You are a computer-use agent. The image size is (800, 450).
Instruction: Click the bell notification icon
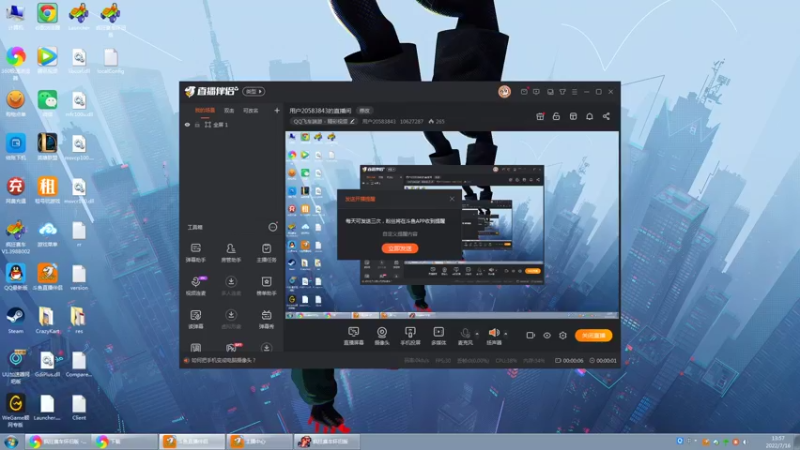tap(589, 116)
